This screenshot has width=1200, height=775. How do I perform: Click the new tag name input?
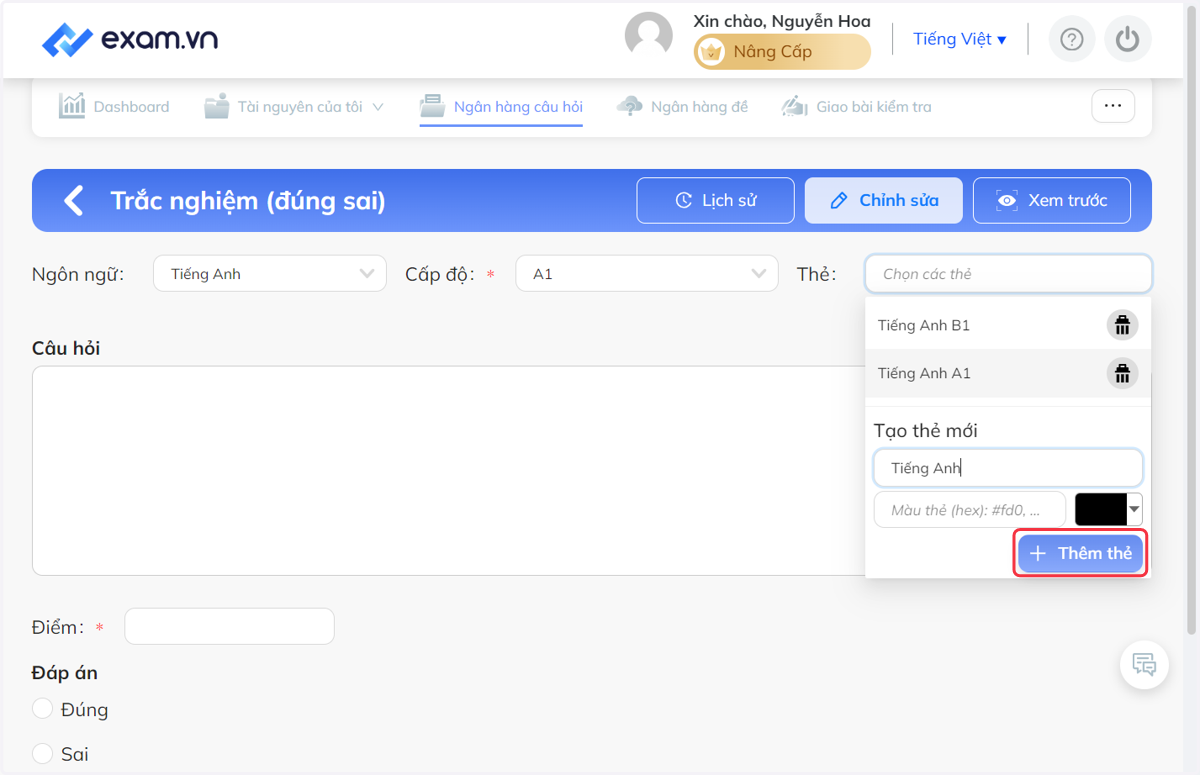tap(1008, 468)
